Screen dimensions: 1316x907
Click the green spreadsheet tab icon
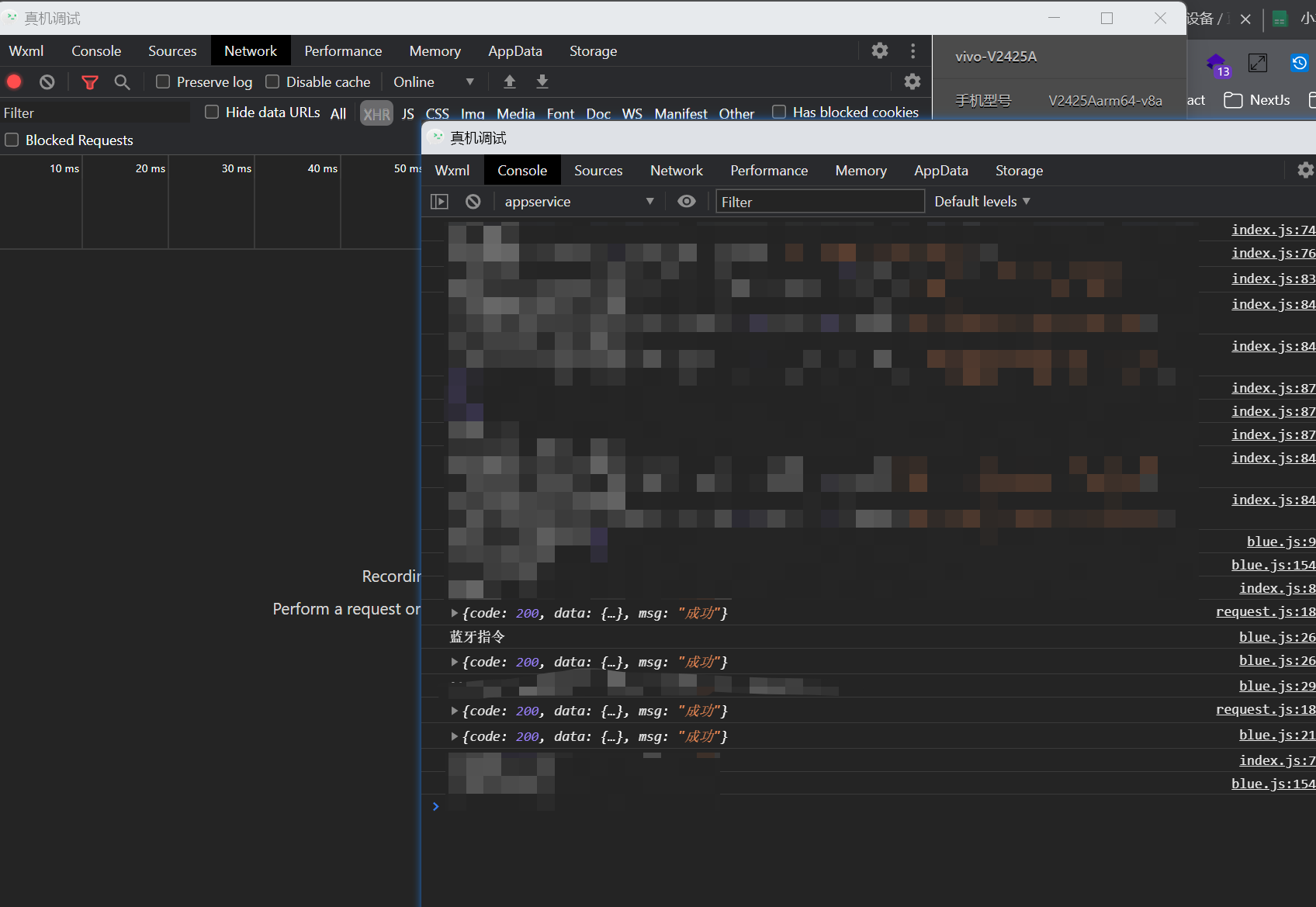click(1280, 19)
